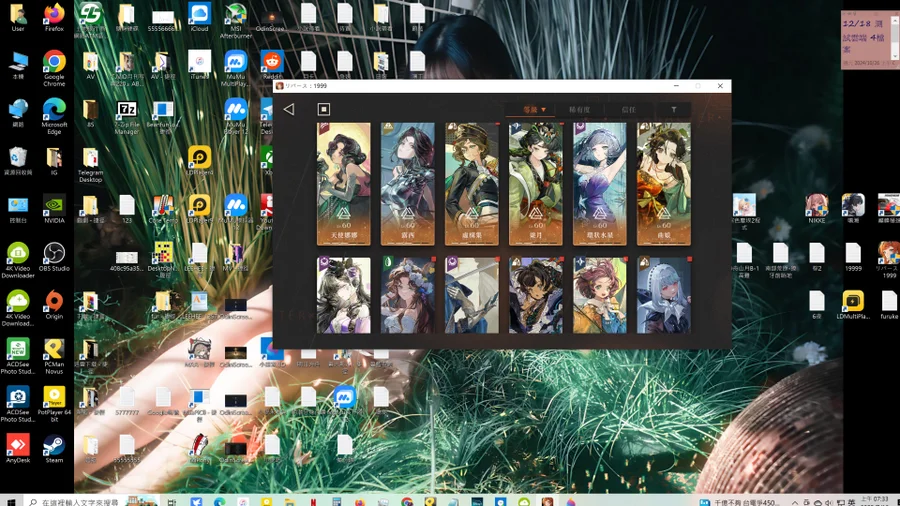Open the Windows Start button
Image resolution: width=900 pixels, height=506 pixels.
point(11,501)
